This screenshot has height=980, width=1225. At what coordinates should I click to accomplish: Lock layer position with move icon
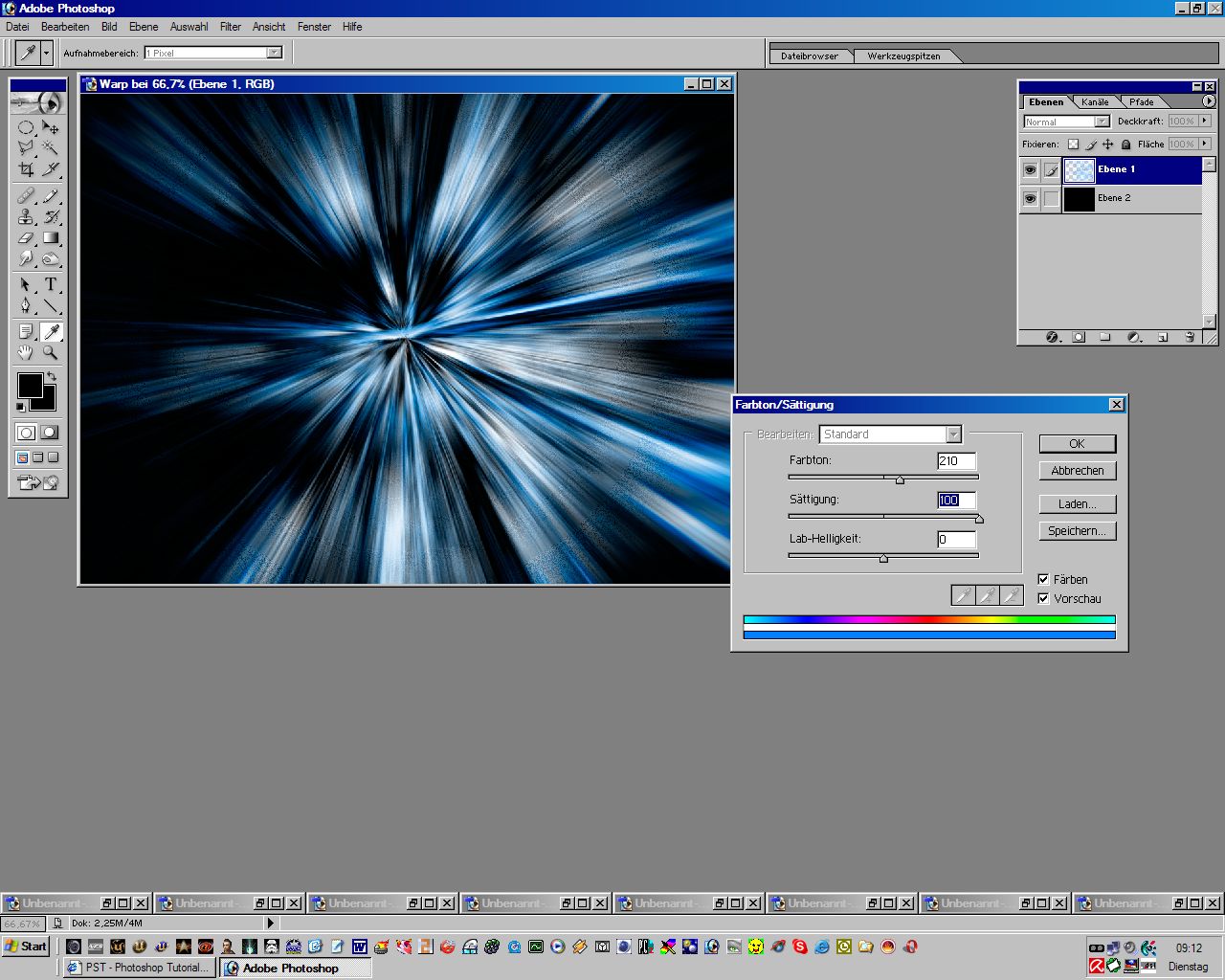pos(1108,145)
